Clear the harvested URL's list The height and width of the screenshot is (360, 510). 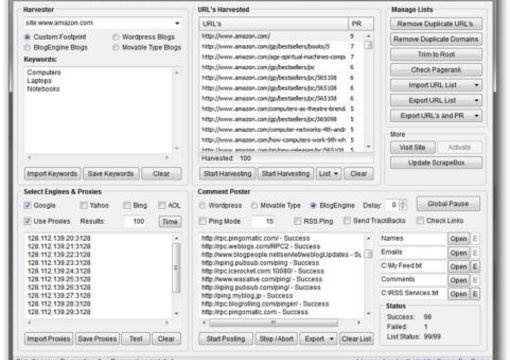coord(359,174)
